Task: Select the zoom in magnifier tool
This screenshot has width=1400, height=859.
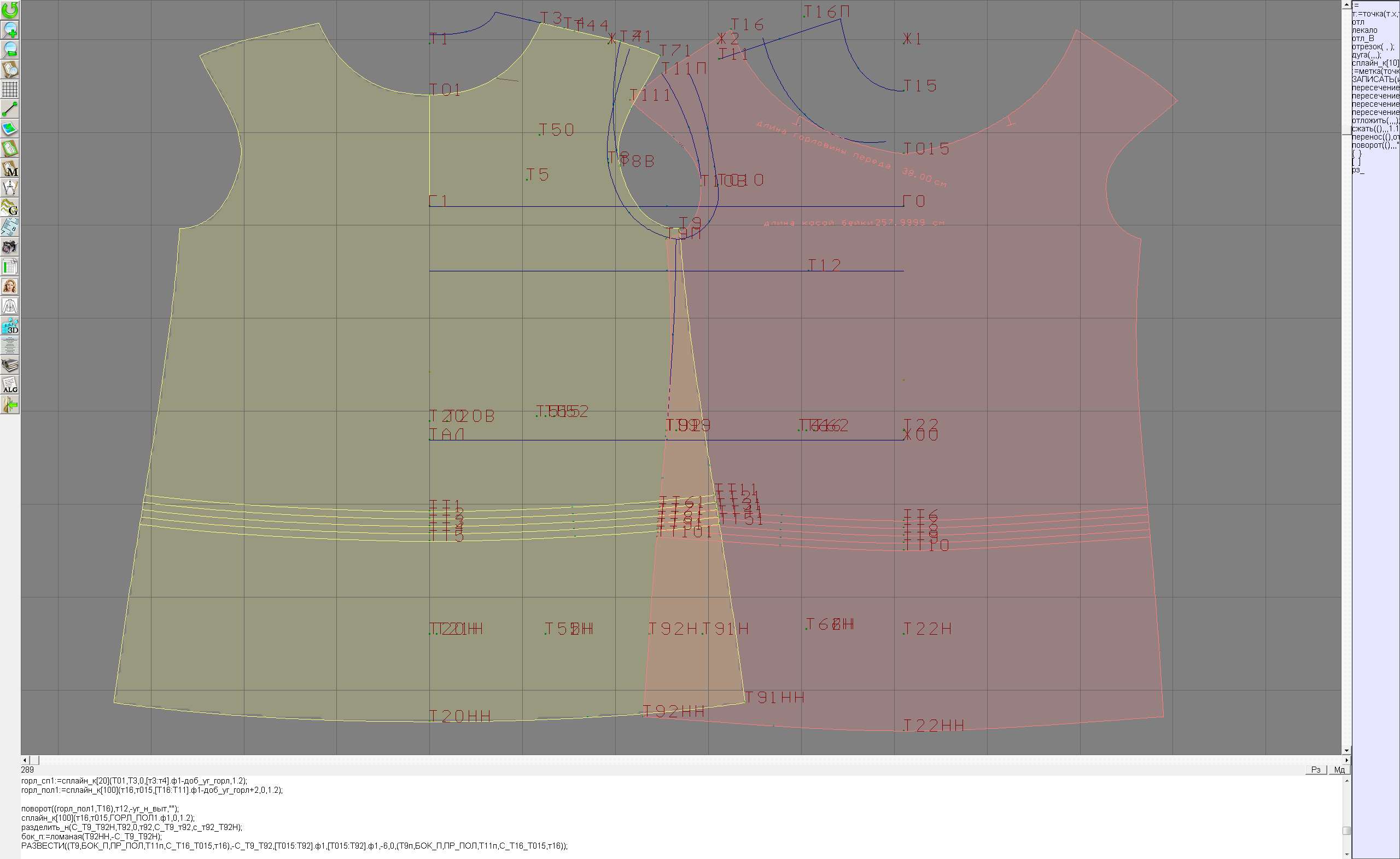Action: coord(10,30)
